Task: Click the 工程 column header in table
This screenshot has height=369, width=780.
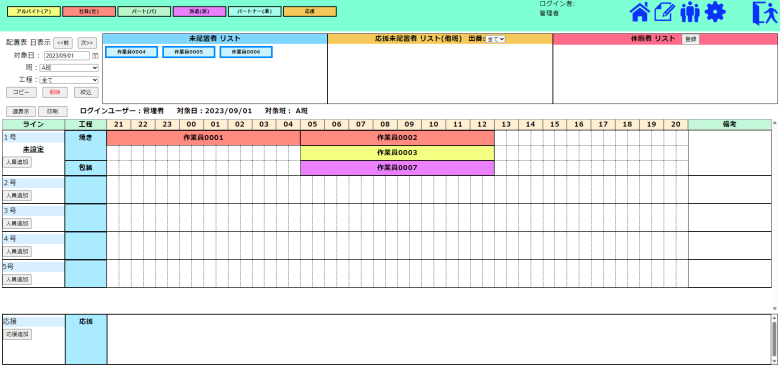Action: click(x=86, y=124)
